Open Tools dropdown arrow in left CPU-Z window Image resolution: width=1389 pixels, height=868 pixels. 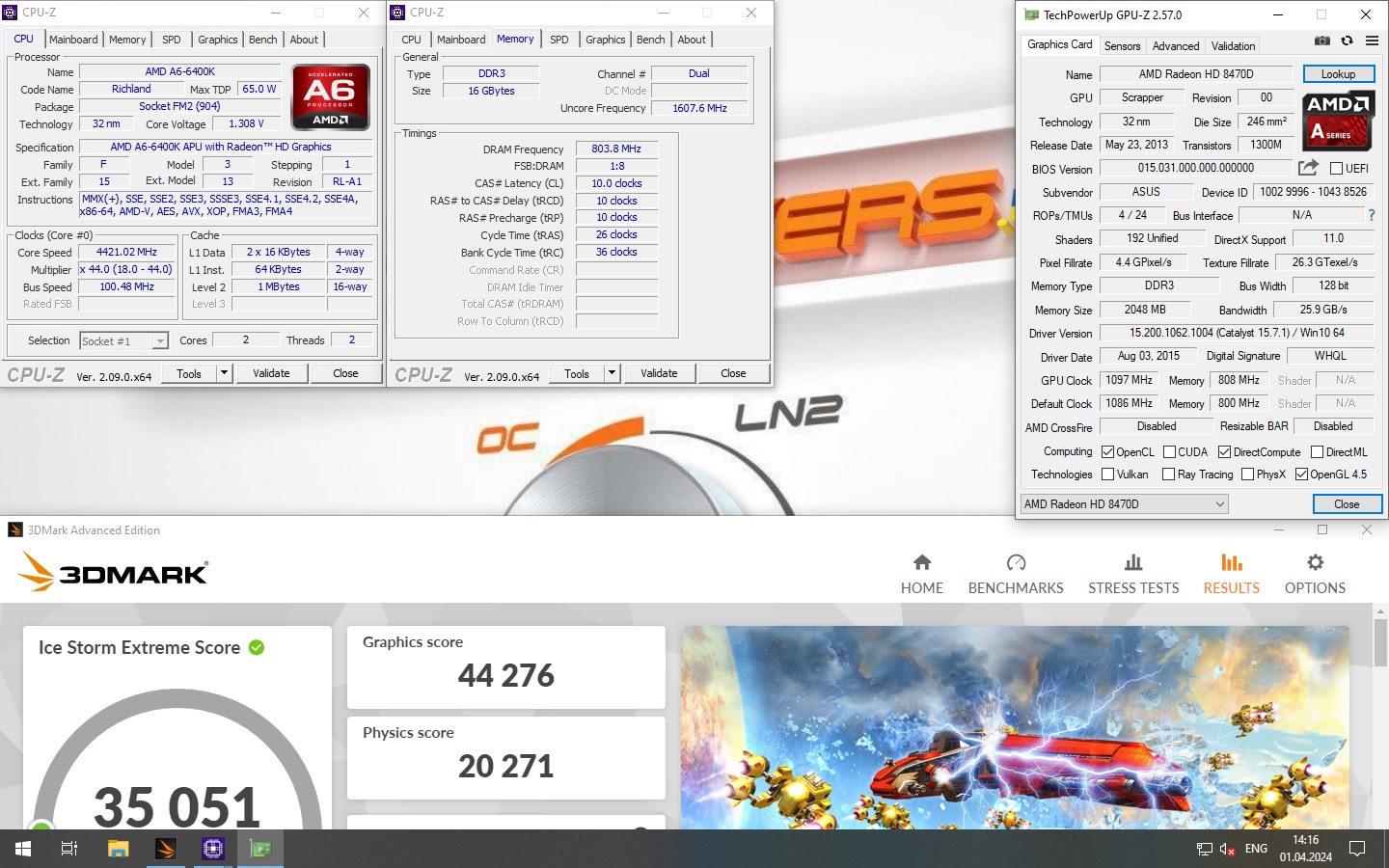coord(224,373)
